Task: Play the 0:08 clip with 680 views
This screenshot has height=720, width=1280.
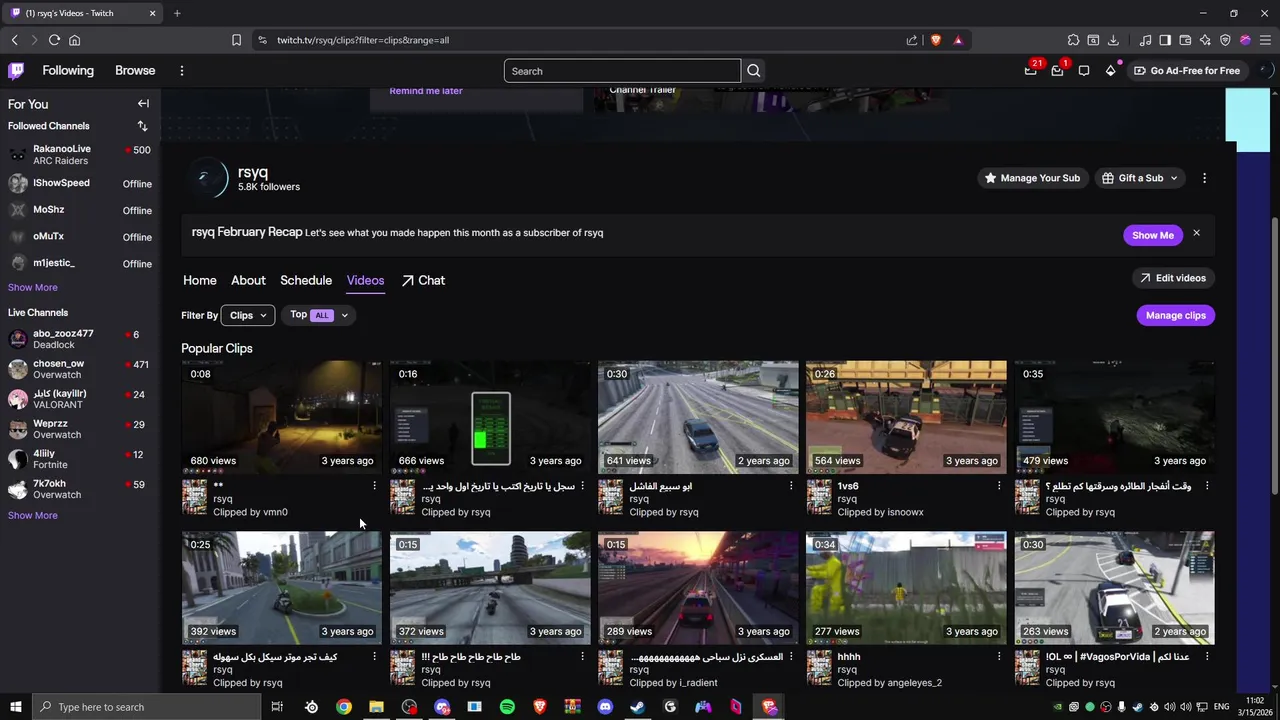Action: [x=281, y=417]
